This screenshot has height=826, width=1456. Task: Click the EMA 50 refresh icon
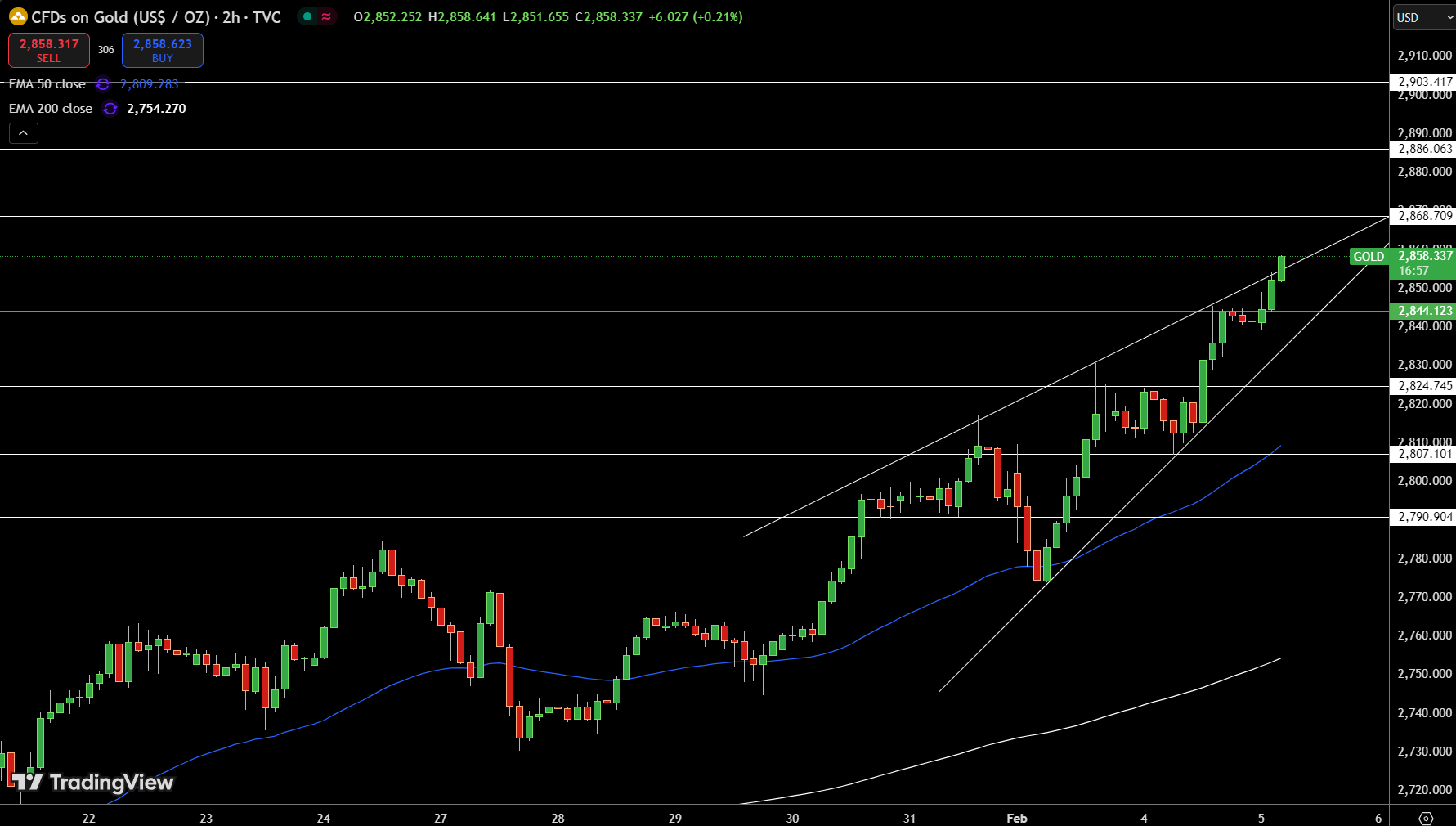coord(103,84)
